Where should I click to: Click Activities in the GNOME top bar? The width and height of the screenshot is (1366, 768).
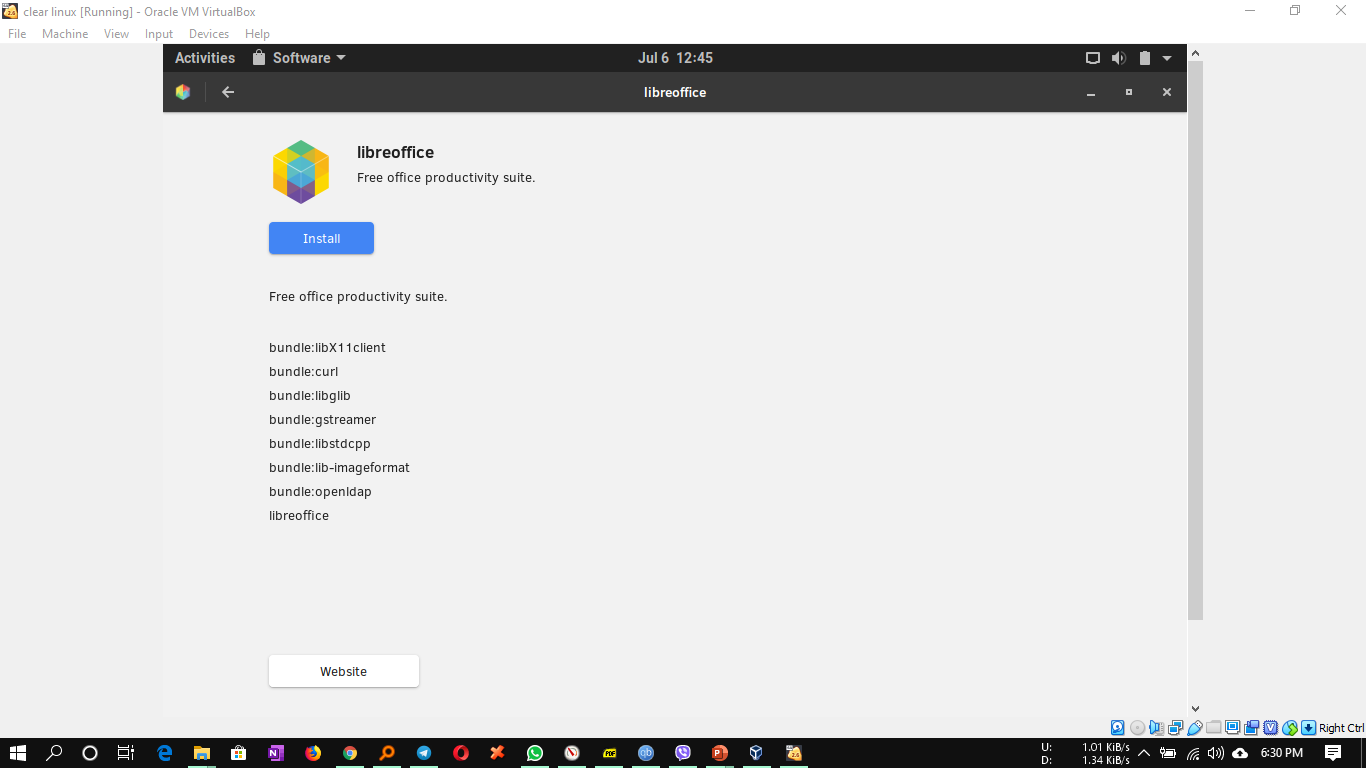204,57
